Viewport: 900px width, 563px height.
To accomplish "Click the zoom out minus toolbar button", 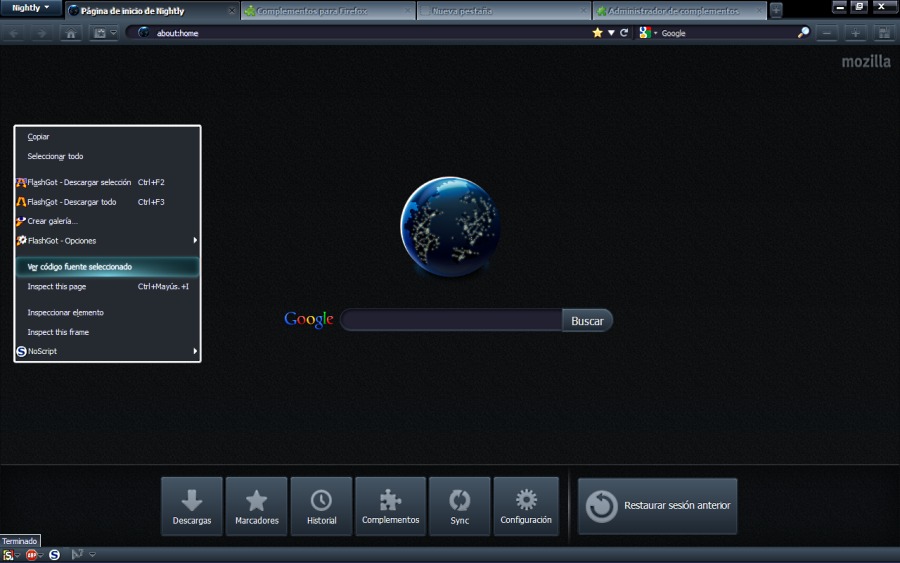I will 827,33.
